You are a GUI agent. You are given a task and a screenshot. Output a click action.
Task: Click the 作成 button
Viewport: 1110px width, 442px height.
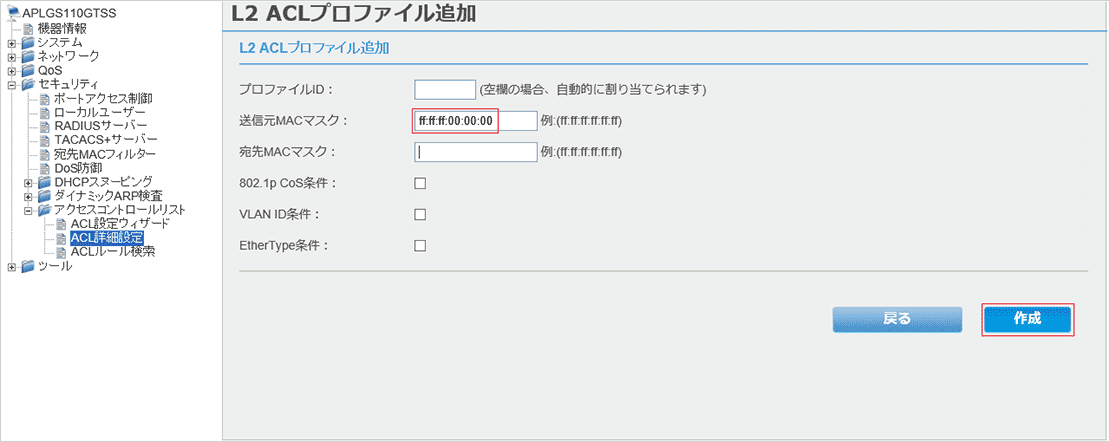coord(1028,319)
